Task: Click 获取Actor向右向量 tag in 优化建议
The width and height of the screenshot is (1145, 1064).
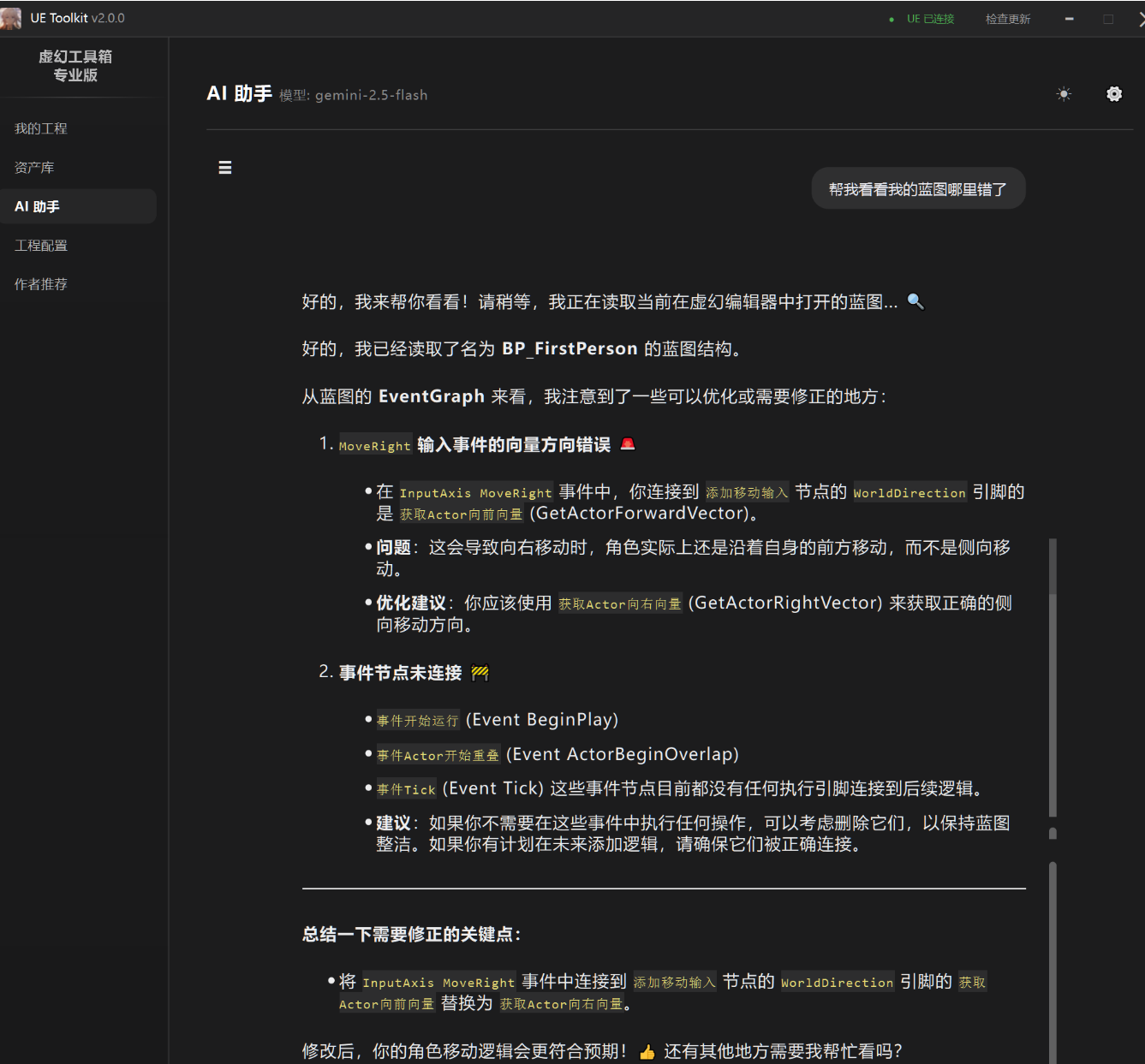Action: 621,604
